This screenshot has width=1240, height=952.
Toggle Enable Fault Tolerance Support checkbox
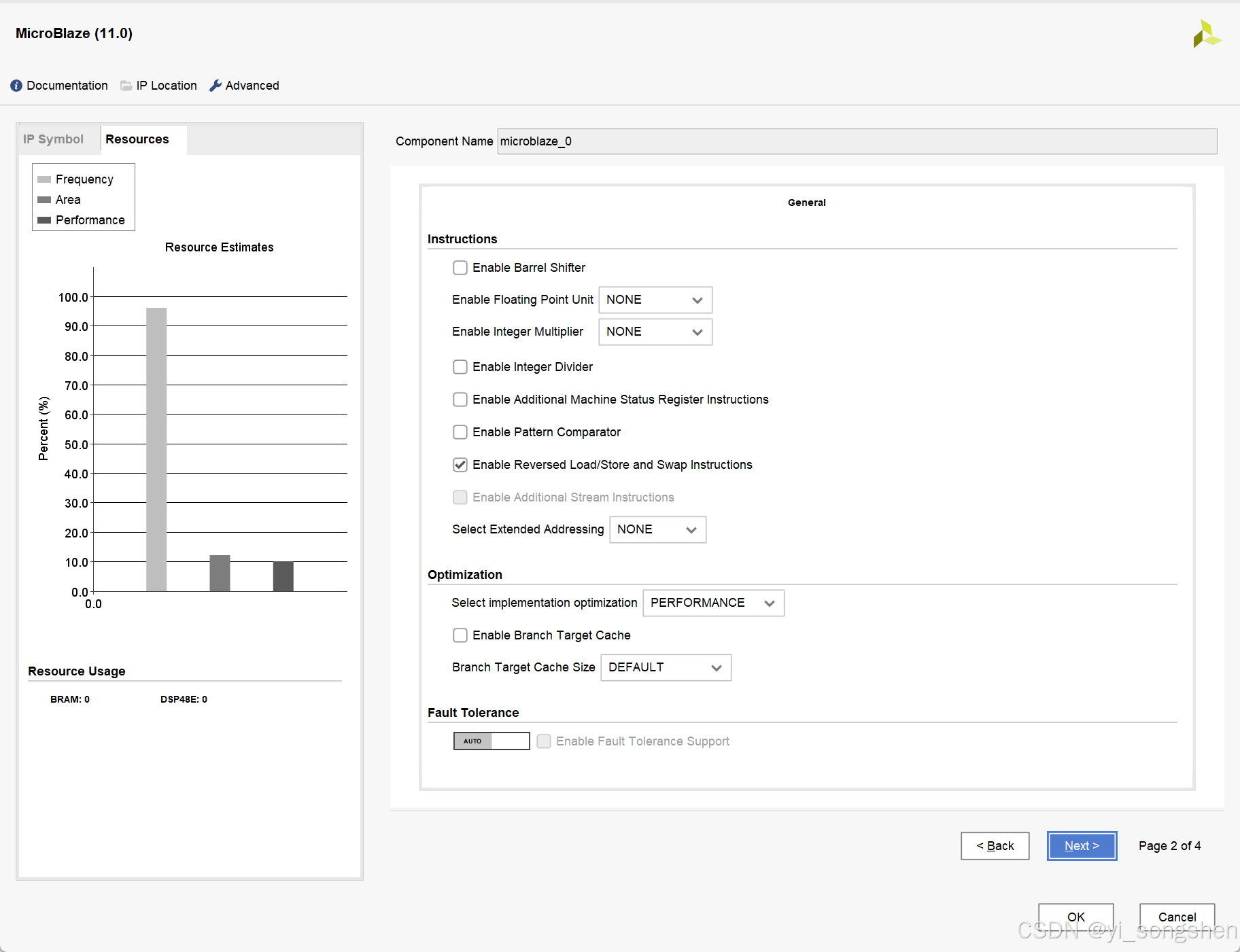544,741
